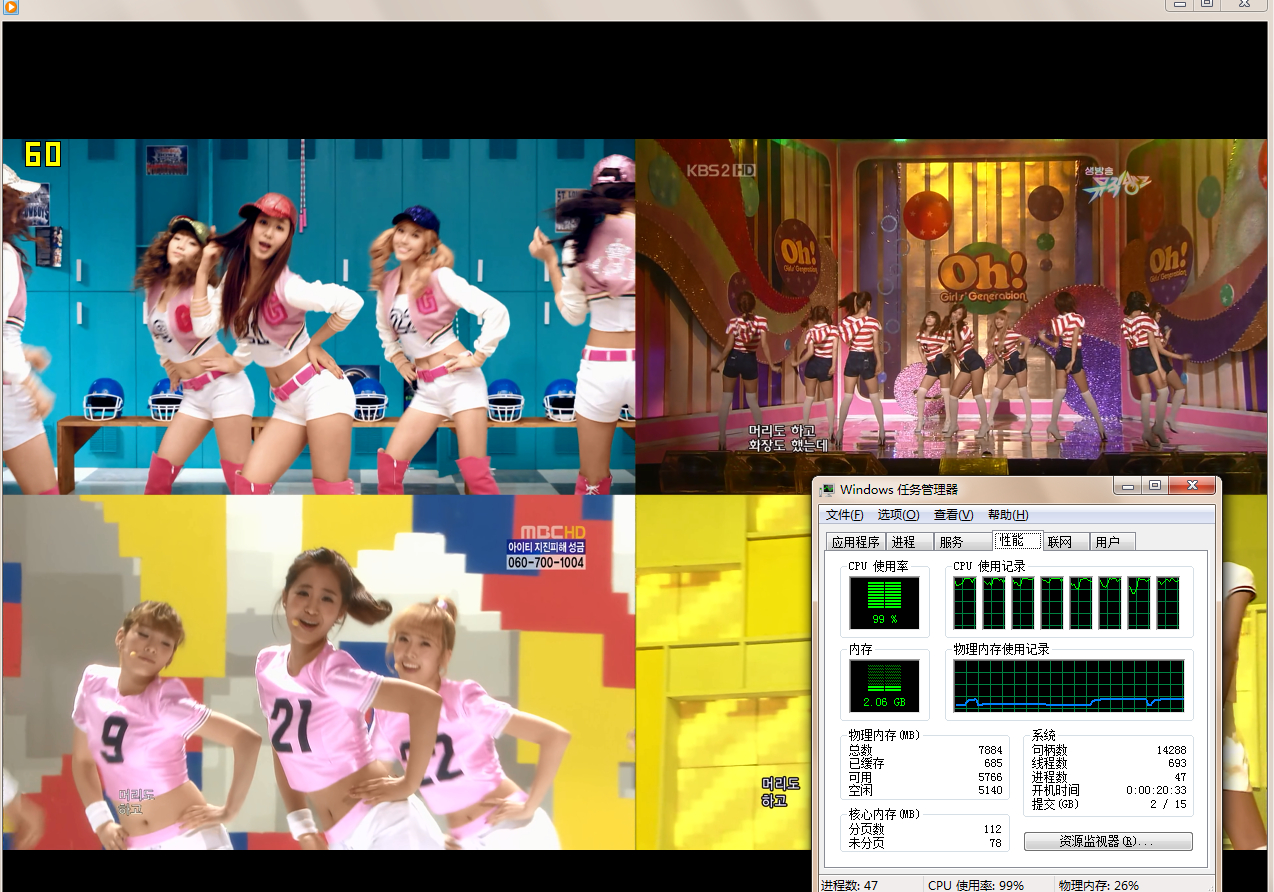This screenshot has height=892, width=1274.
Task: Click the "物理内存(MB)" group label
Action: 884,735
